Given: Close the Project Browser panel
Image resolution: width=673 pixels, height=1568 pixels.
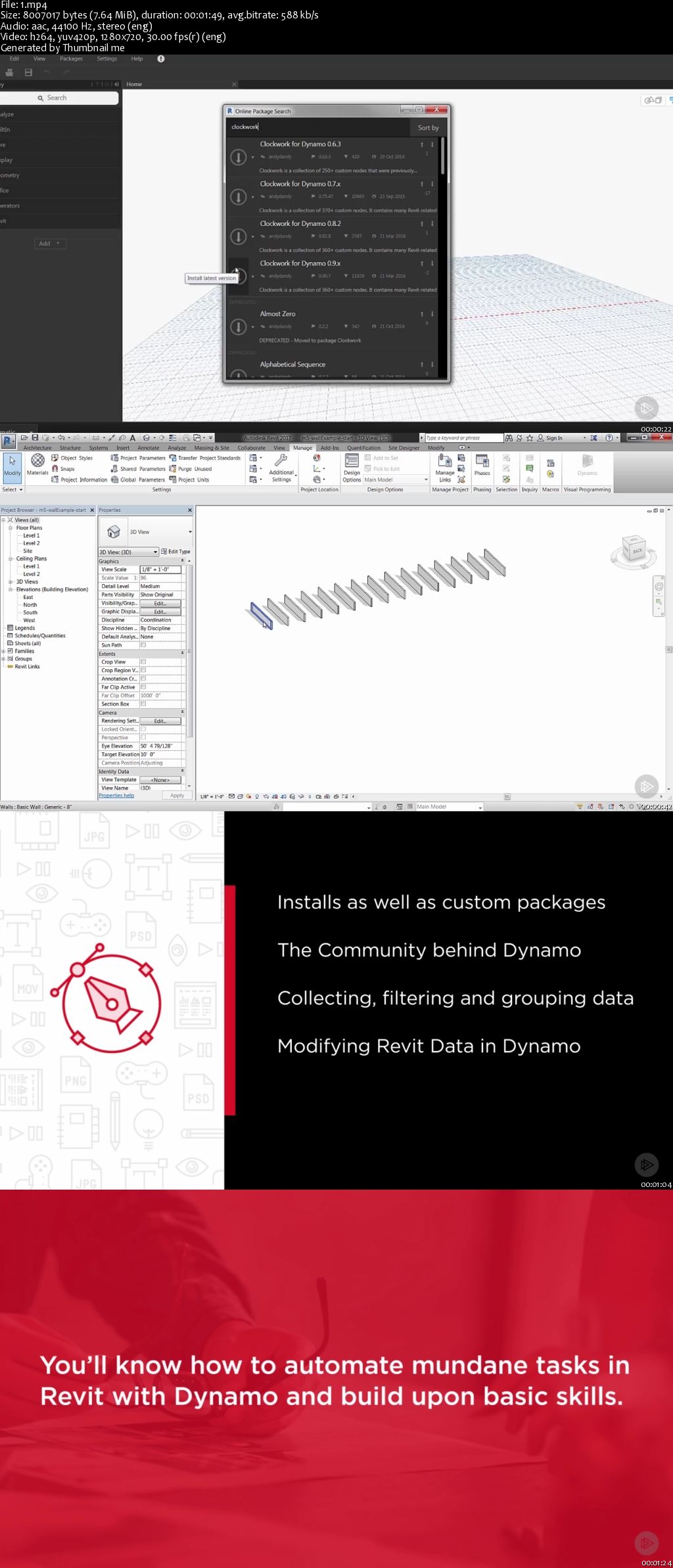Looking at the screenshot, I should pos(92,510).
